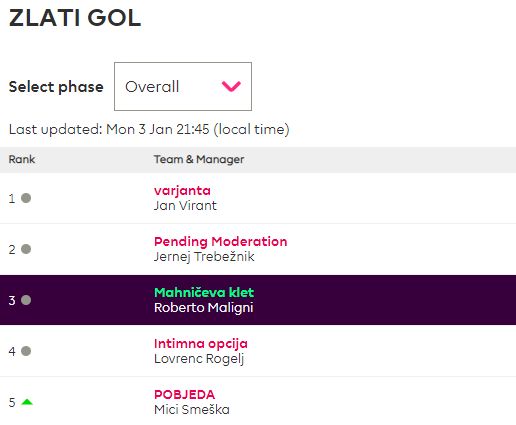Open the Intimna opcija team link

click(x=201, y=344)
